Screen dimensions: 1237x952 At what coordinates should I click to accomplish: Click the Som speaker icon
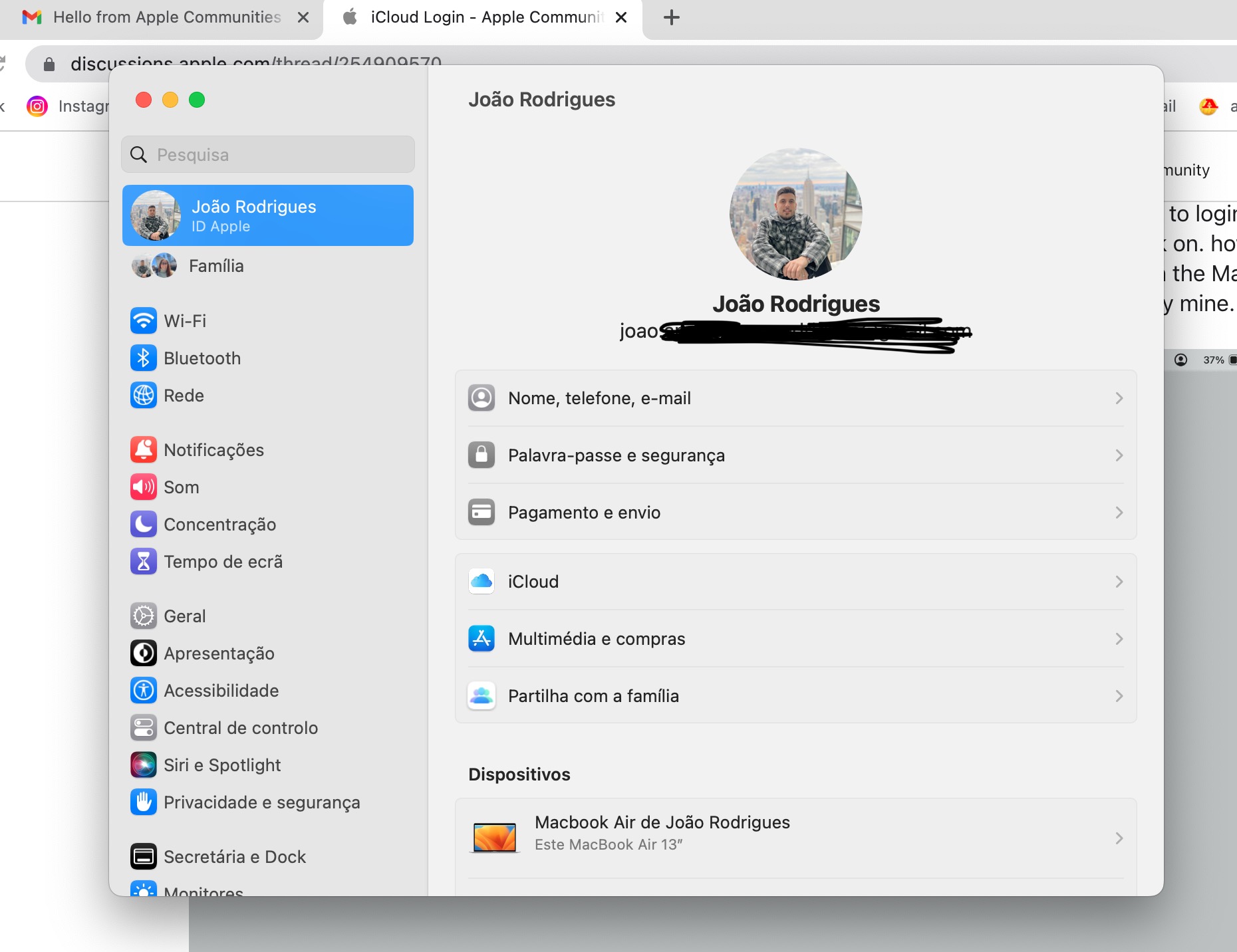(144, 487)
